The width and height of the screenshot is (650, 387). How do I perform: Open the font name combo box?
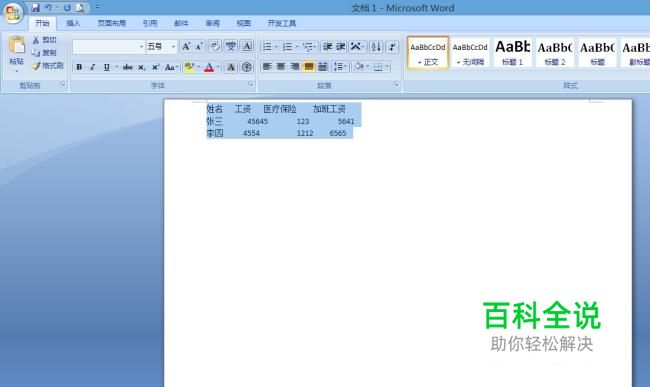point(109,46)
